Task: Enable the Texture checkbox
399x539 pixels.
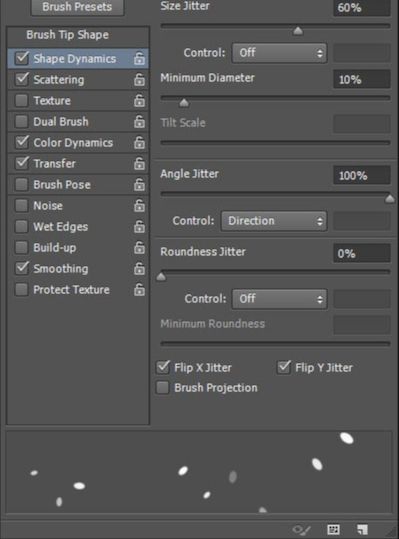Action: click(22, 101)
